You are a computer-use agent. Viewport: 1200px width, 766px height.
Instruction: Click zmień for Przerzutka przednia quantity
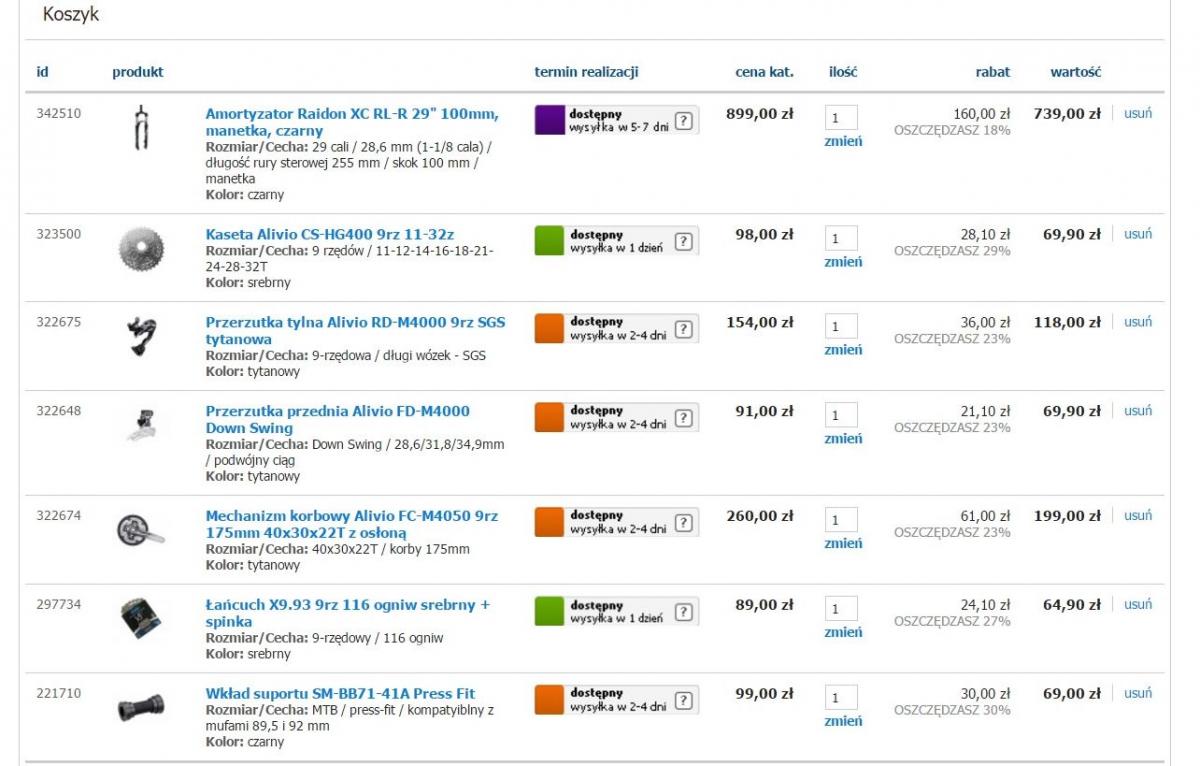843,438
